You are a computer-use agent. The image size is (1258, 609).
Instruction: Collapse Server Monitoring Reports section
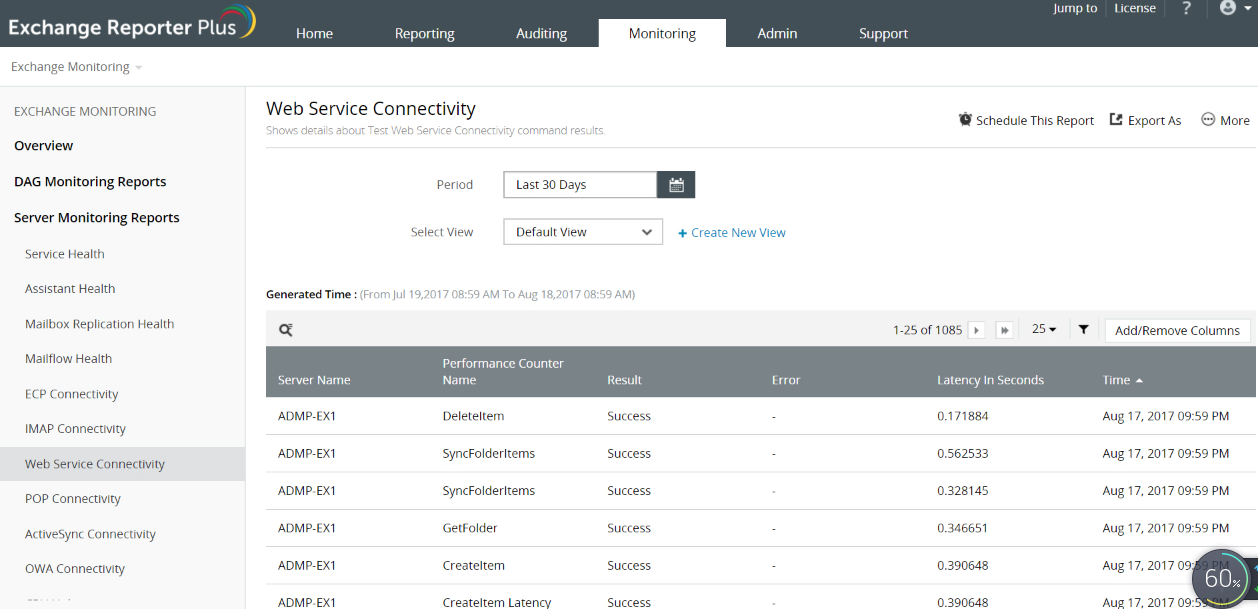(x=97, y=217)
